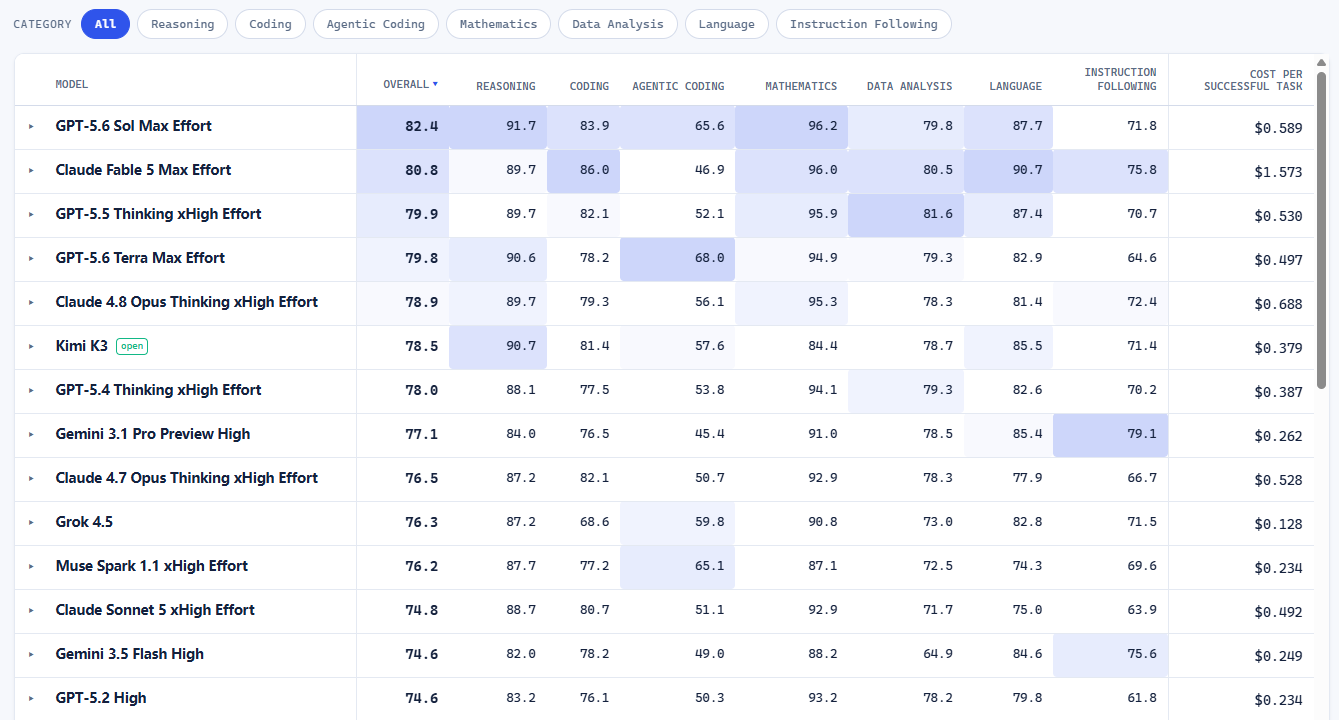The image size is (1339, 720).
Task: Click the Kimi K3 model name
Action: (82, 346)
